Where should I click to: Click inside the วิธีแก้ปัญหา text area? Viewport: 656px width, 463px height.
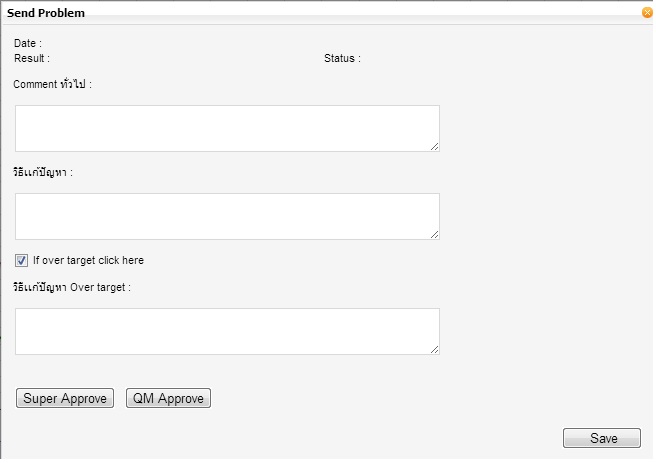tap(227, 216)
